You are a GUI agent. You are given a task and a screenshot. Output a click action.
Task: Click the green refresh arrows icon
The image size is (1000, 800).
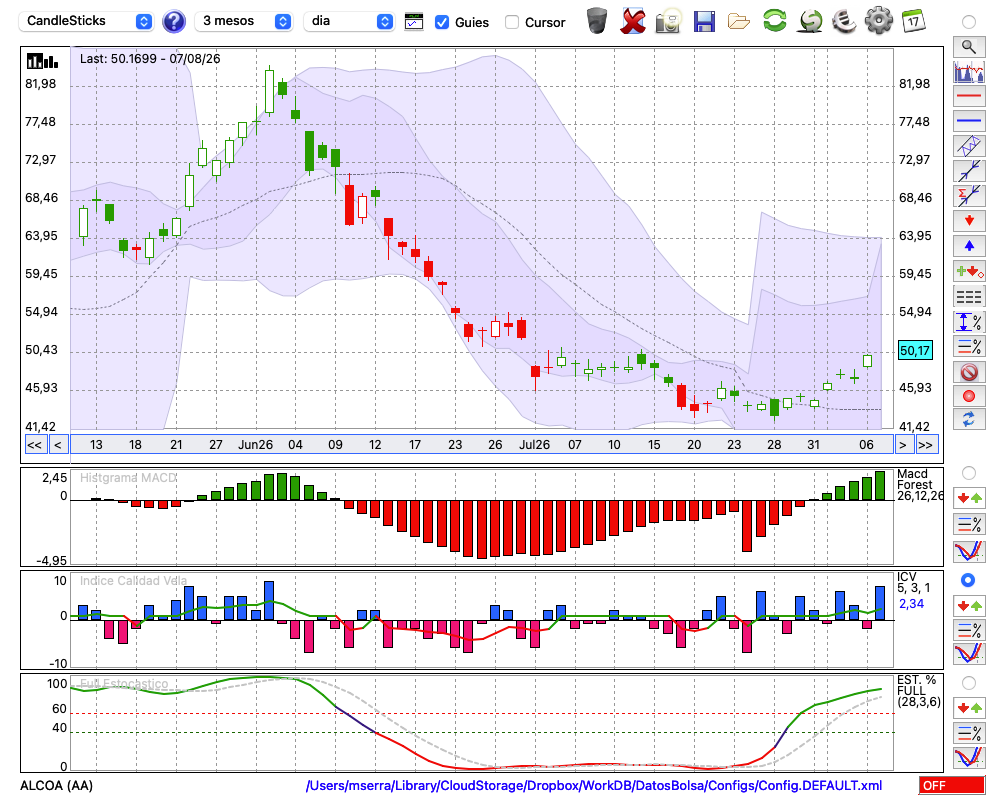click(x=774, y=20)
